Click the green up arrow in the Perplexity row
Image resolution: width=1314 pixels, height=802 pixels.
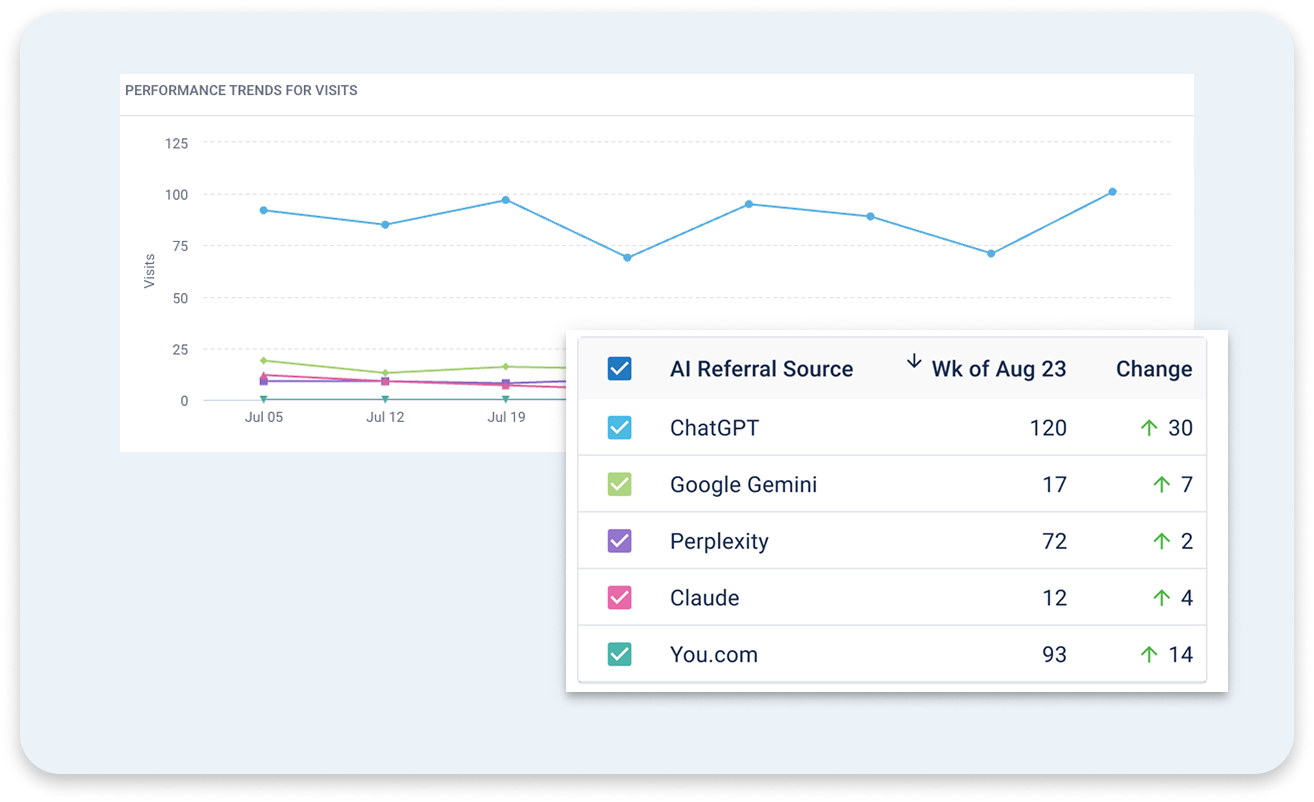[1161, 541]
